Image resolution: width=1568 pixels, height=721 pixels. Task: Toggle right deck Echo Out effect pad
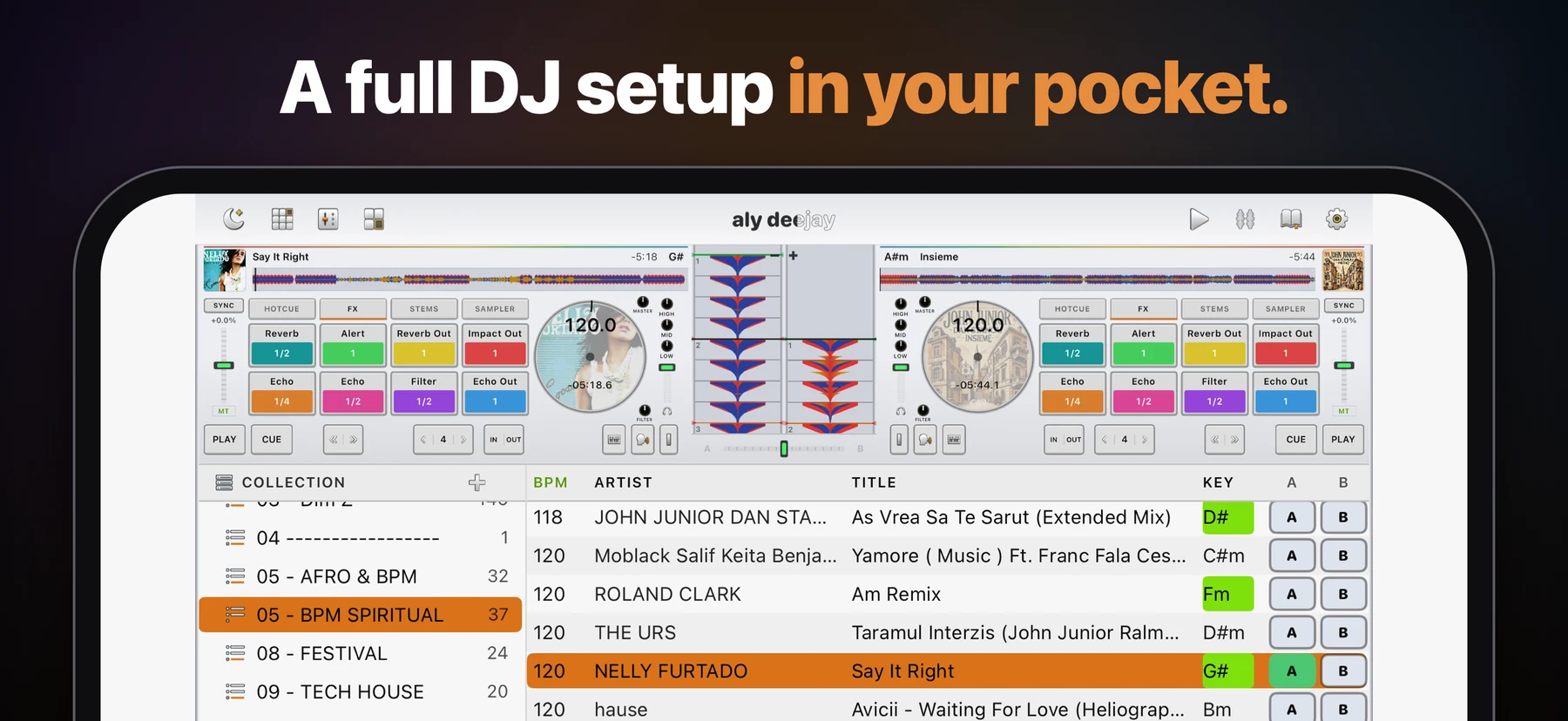pyautogui.click(x=1286, y=393)
